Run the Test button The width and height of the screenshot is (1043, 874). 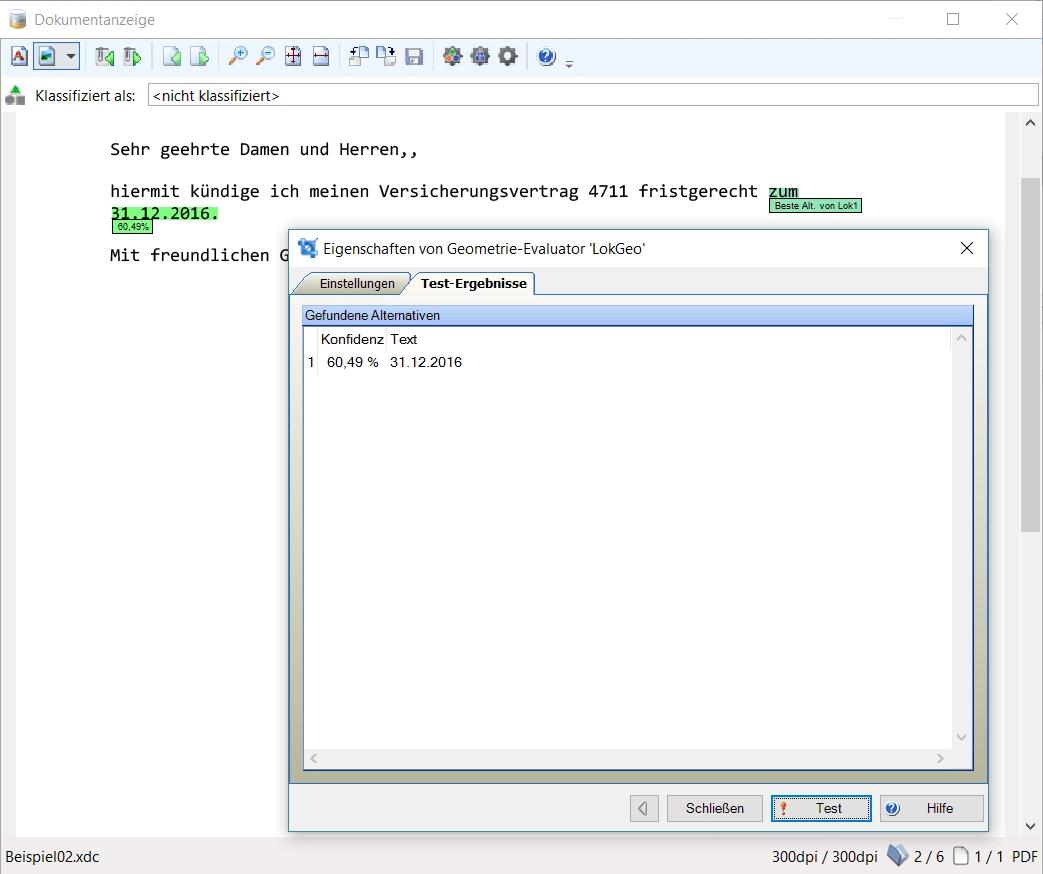[x=821, y=808]
